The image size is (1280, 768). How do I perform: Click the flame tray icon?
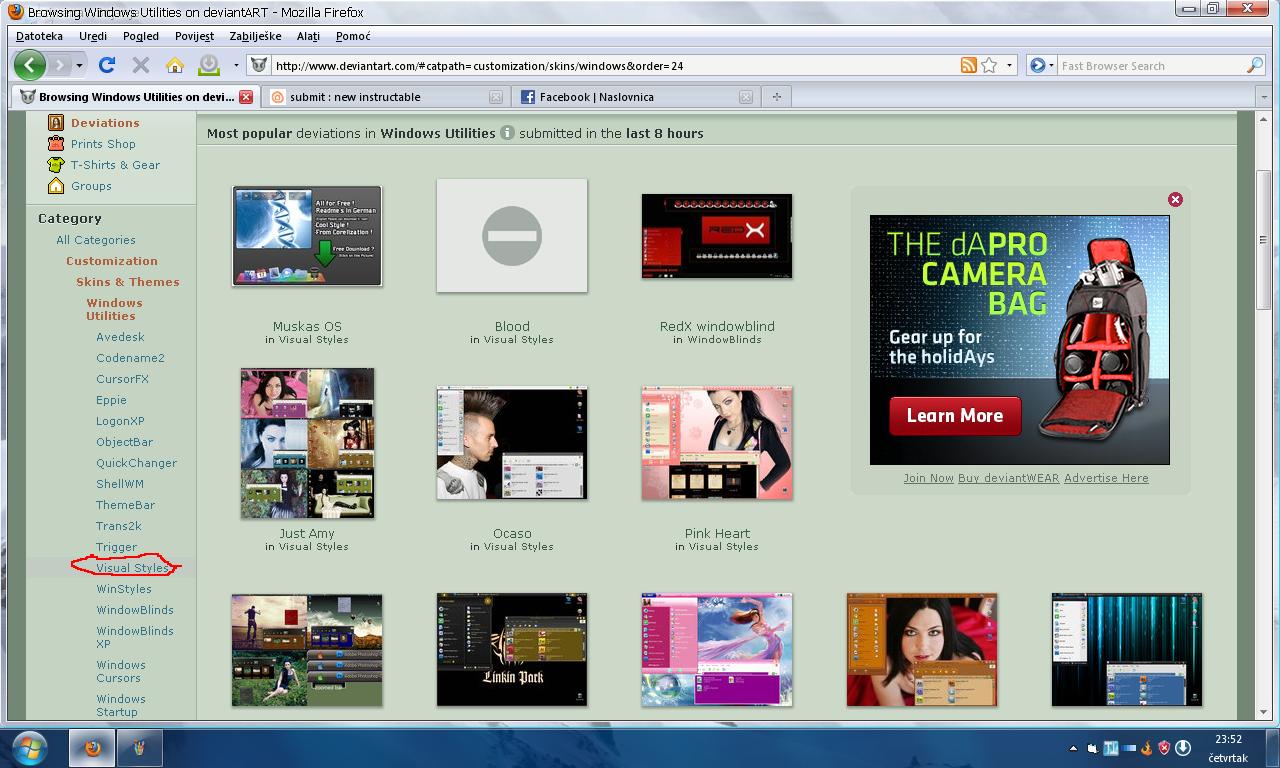(1147, 748)
